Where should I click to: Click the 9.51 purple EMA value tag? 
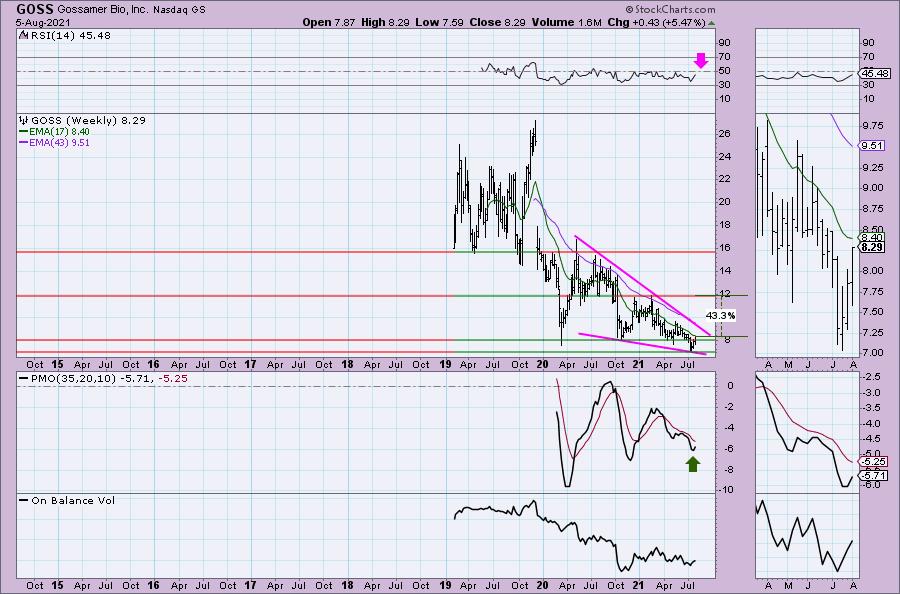coord(872,145)
